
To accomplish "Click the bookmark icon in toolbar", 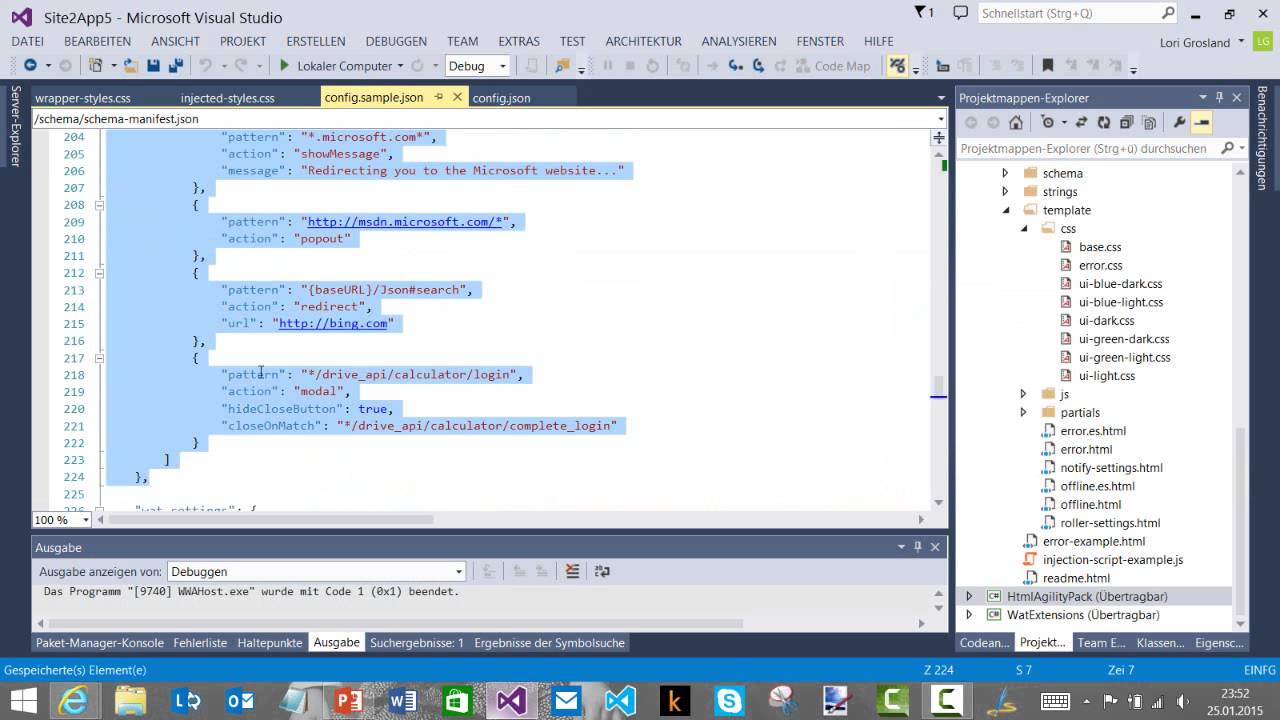I will (1047, 66).
